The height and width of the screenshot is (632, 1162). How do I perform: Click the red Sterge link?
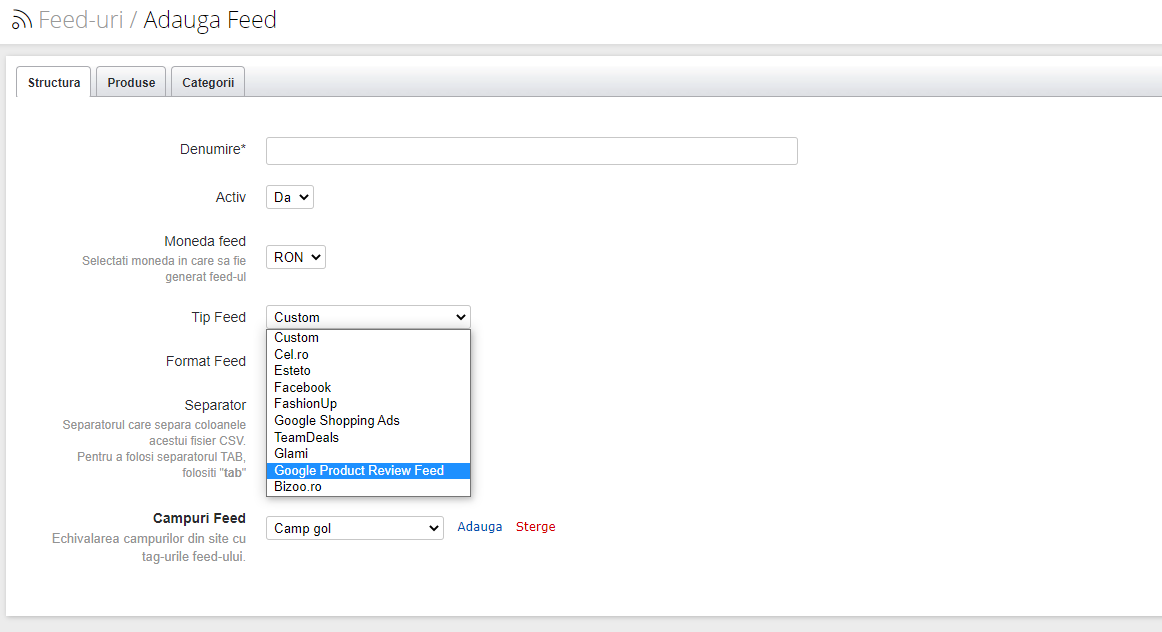tap(536, 527)
